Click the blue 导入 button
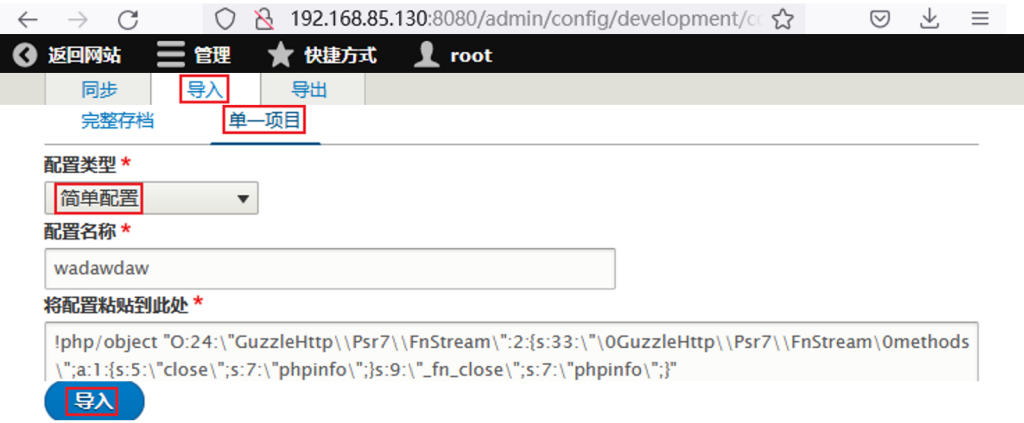Viewport: 1024px width, 423px height. pyautogui.click(x=94, y=401)
